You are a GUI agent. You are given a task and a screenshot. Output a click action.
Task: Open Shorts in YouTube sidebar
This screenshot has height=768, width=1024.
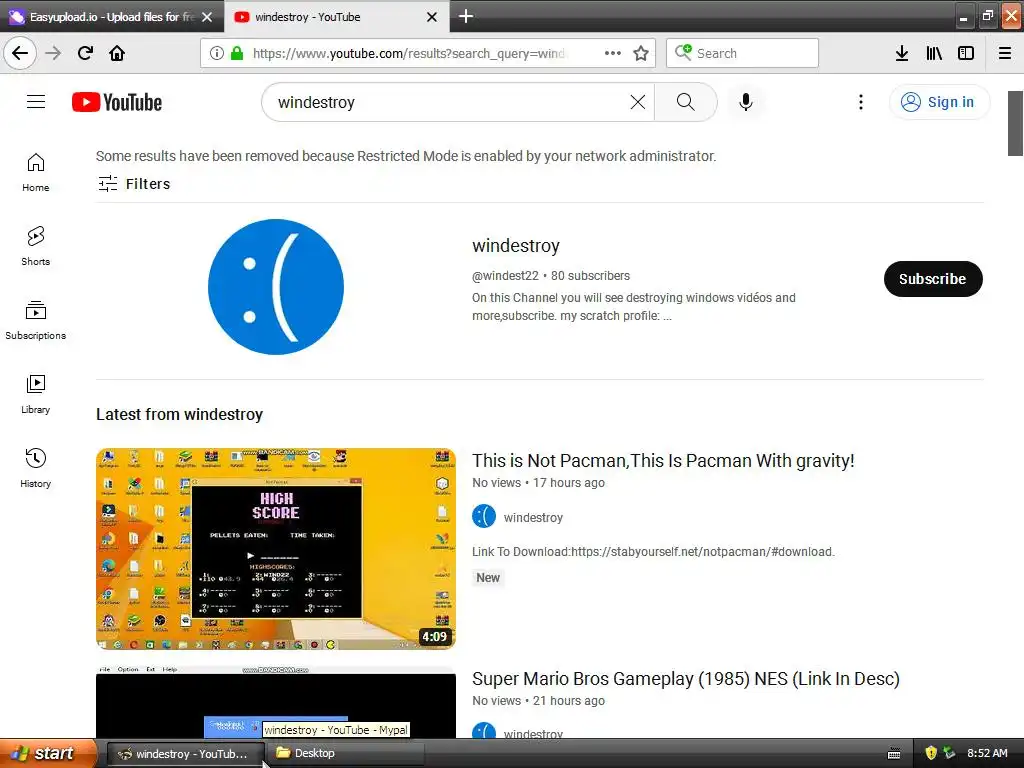tap(35, 246)
